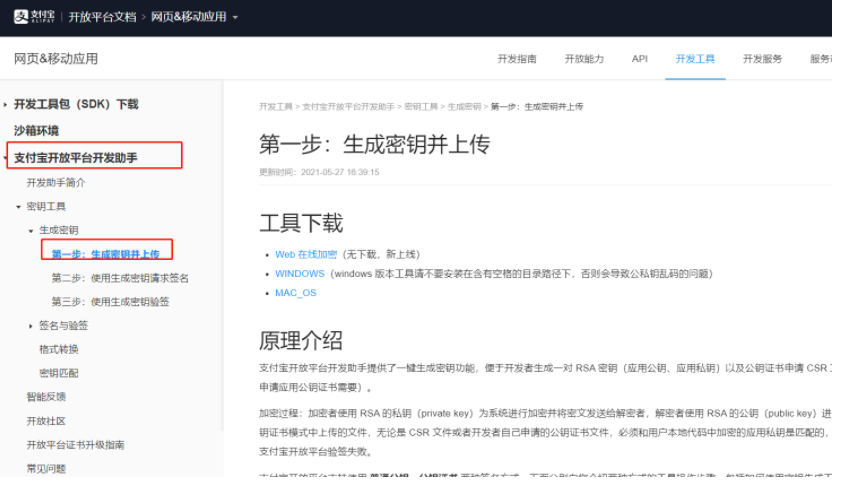847x480 pixels.
Task: Click 密钥工具 in breadcrumb trail
Action: pyautogui.click(x=421, y=106)
